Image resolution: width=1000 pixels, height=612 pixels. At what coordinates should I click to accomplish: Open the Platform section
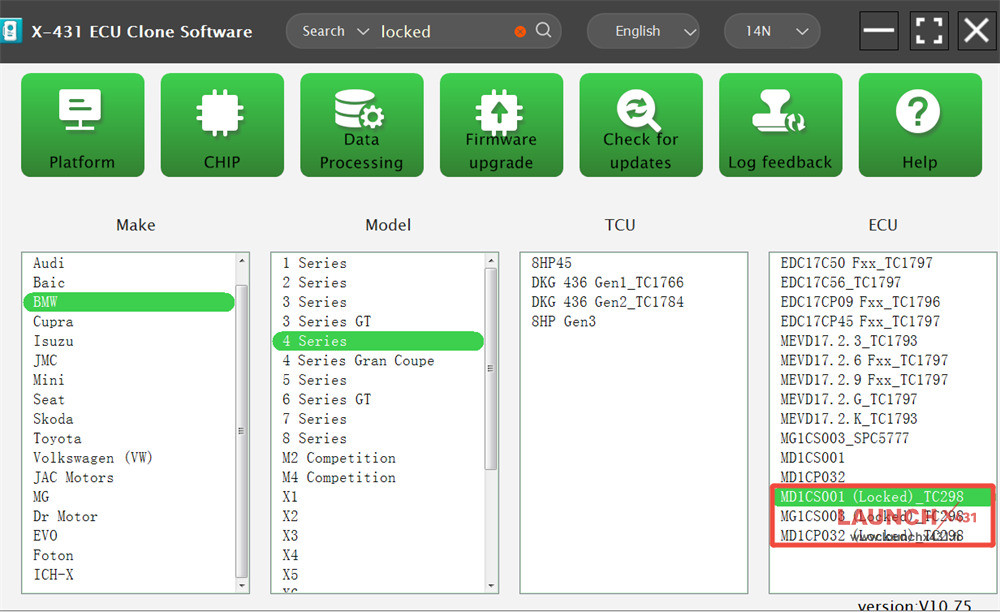(x=82, y=125)
